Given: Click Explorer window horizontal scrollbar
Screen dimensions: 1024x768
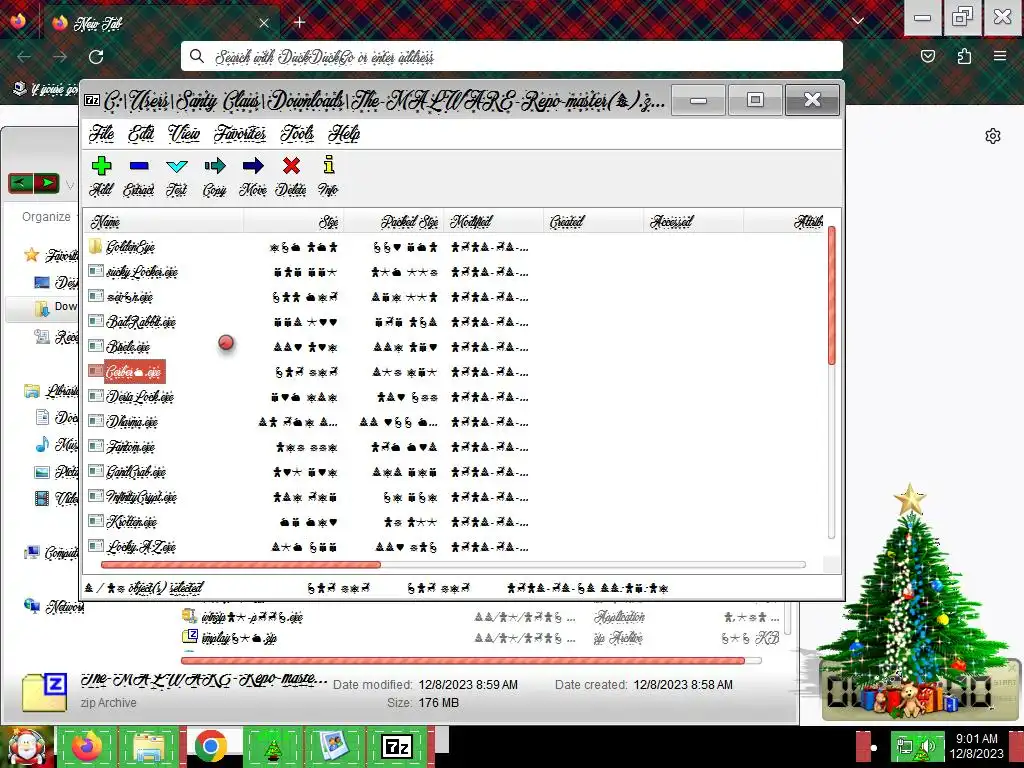Looking at the screenshot, I should [462, 660].
